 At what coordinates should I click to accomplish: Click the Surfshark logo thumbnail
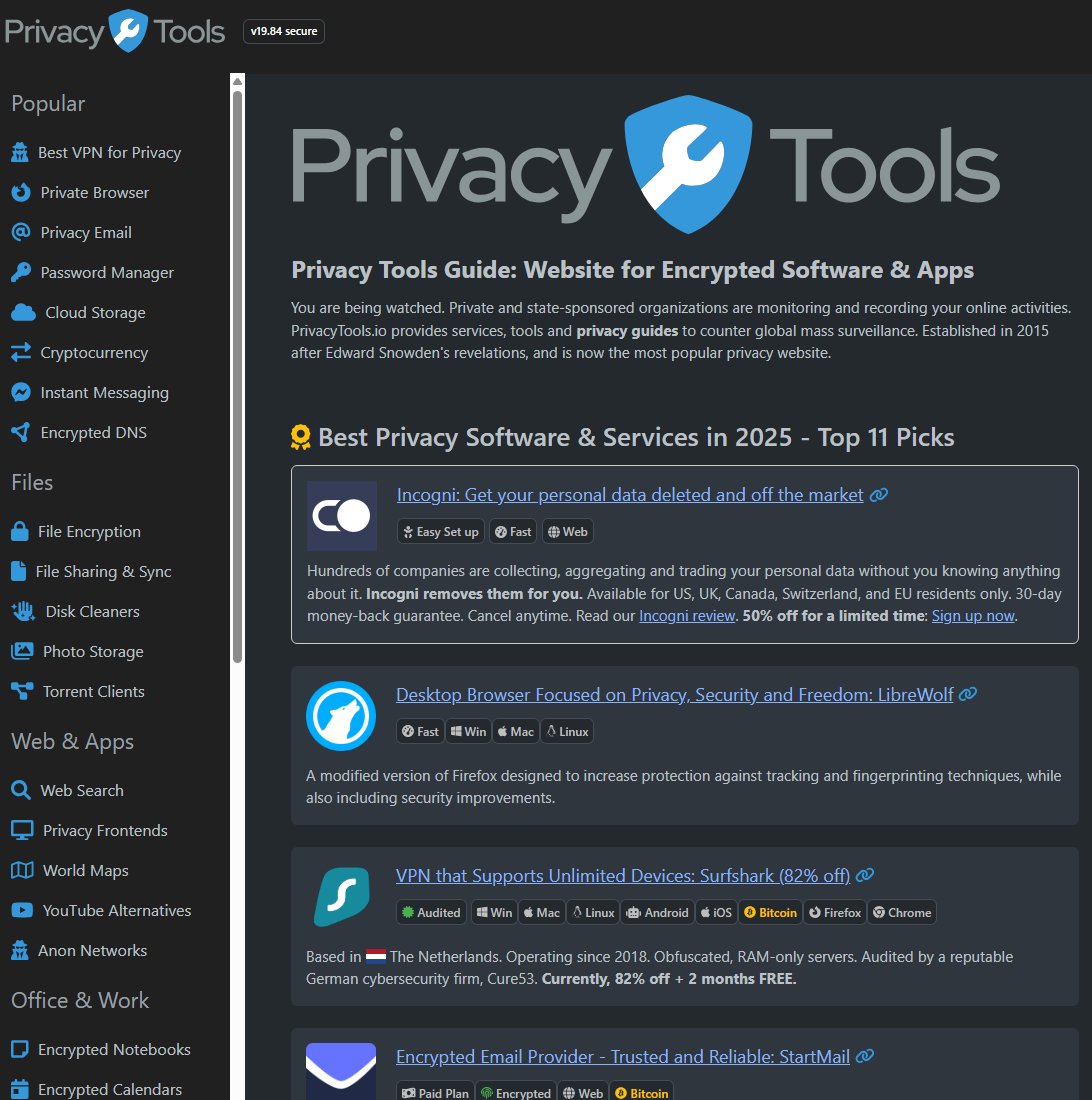[341, 897]
